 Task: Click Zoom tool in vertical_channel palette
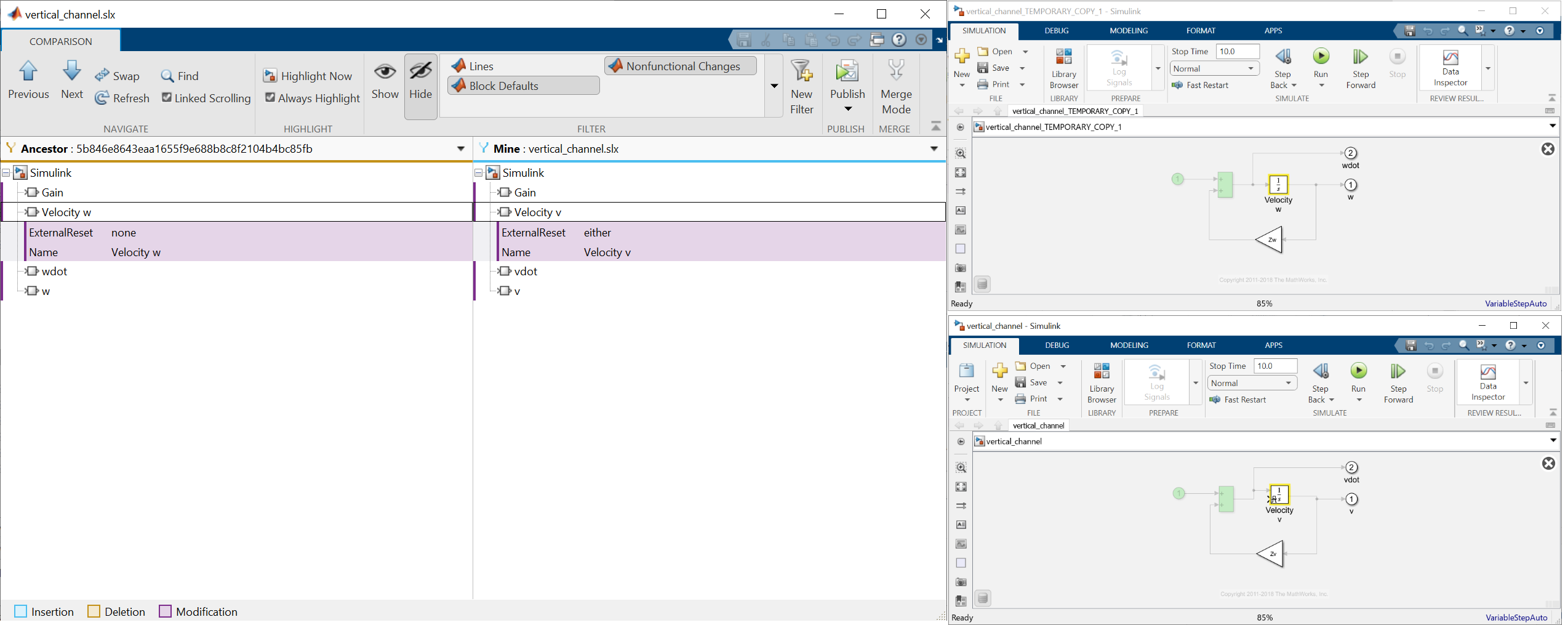click(x=961, y=467)
